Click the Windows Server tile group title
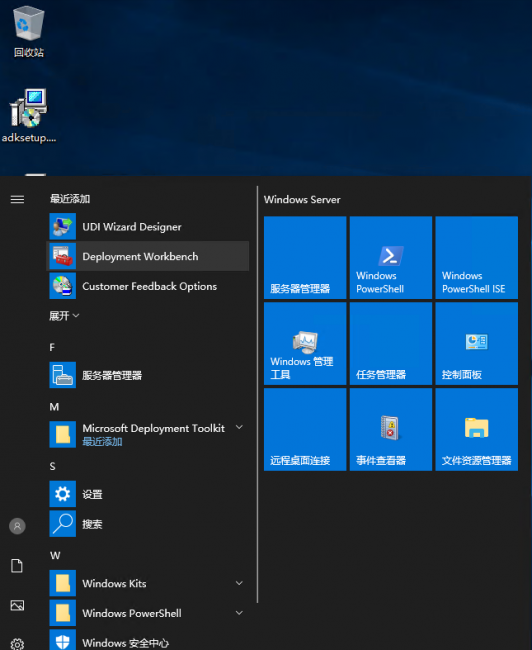Screen dimensions: 532x650 tap(302, 200)
